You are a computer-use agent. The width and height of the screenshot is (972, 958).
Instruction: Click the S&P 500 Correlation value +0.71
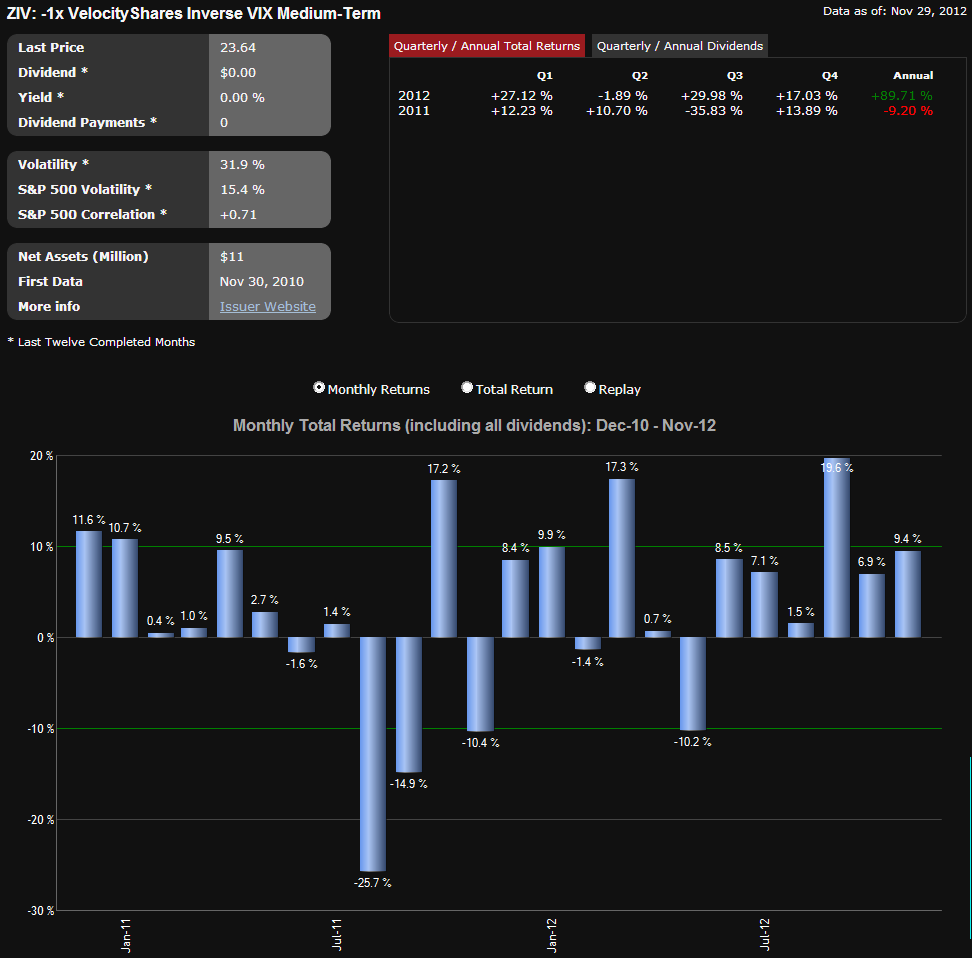pyautogui.click(x=238, y=215)
